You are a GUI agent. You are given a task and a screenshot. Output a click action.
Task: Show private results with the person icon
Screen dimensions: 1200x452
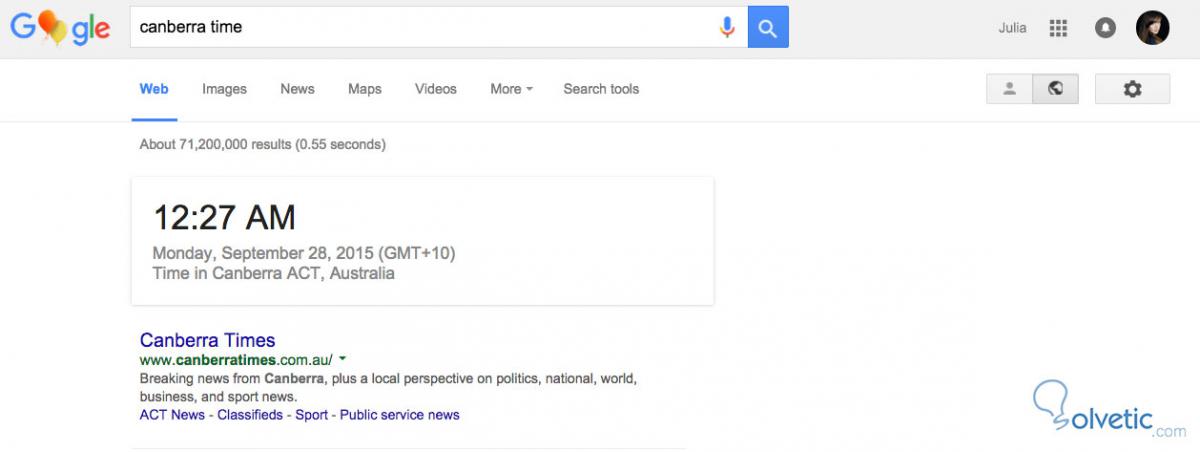pos(1009,89)
